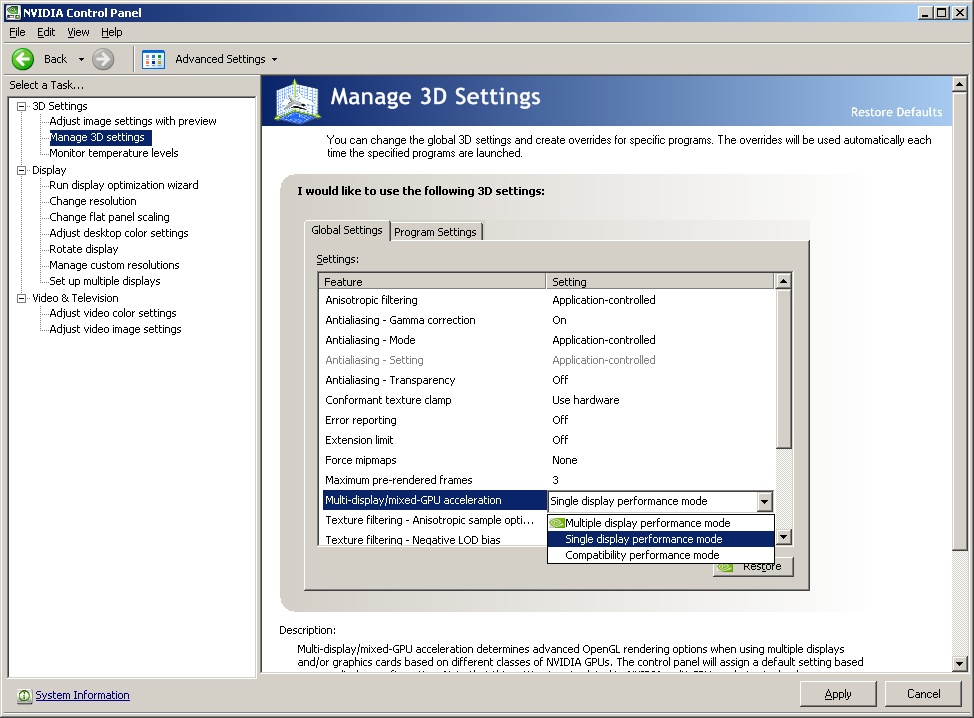The image size is (974, 718).
Task: Click the settings list scroll up arrow
Action: click(x=783, y=281)
